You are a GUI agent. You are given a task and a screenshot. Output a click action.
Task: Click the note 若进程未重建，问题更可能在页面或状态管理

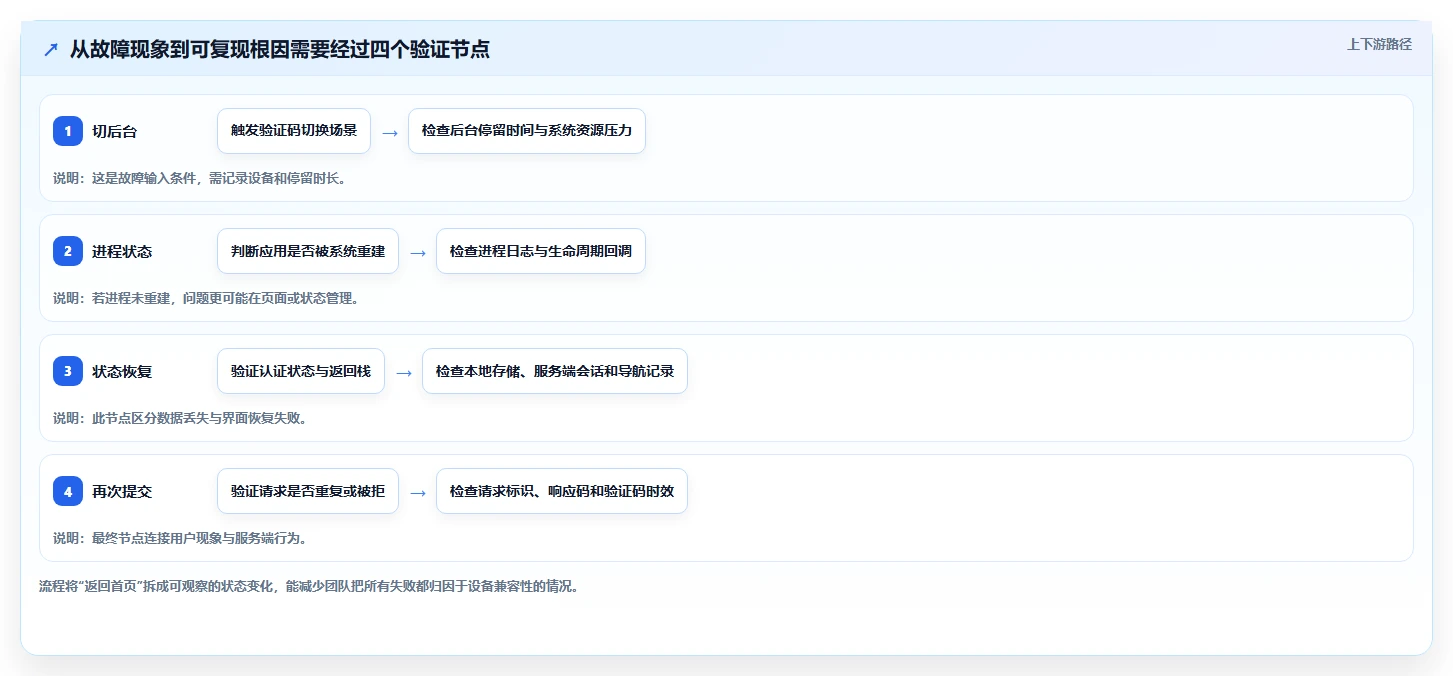(206, 298)
